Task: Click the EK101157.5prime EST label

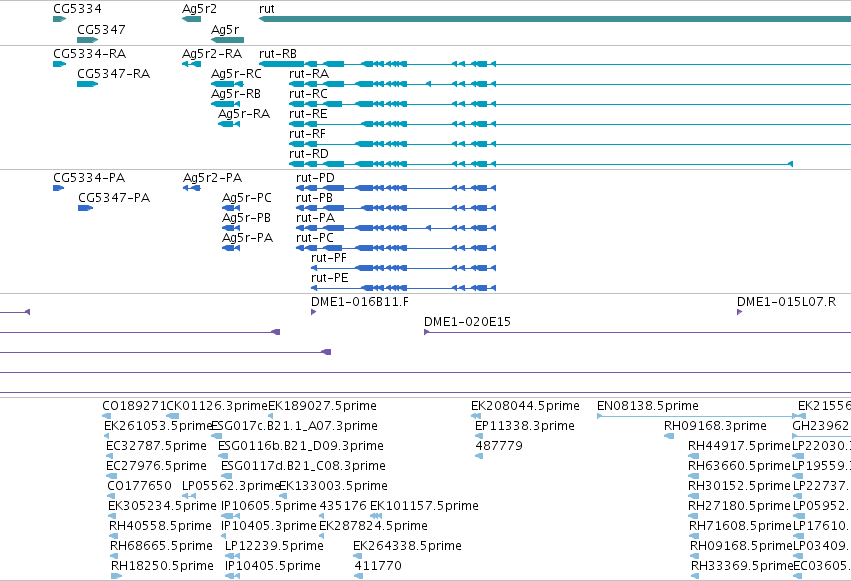Action: tap(424, 506)
